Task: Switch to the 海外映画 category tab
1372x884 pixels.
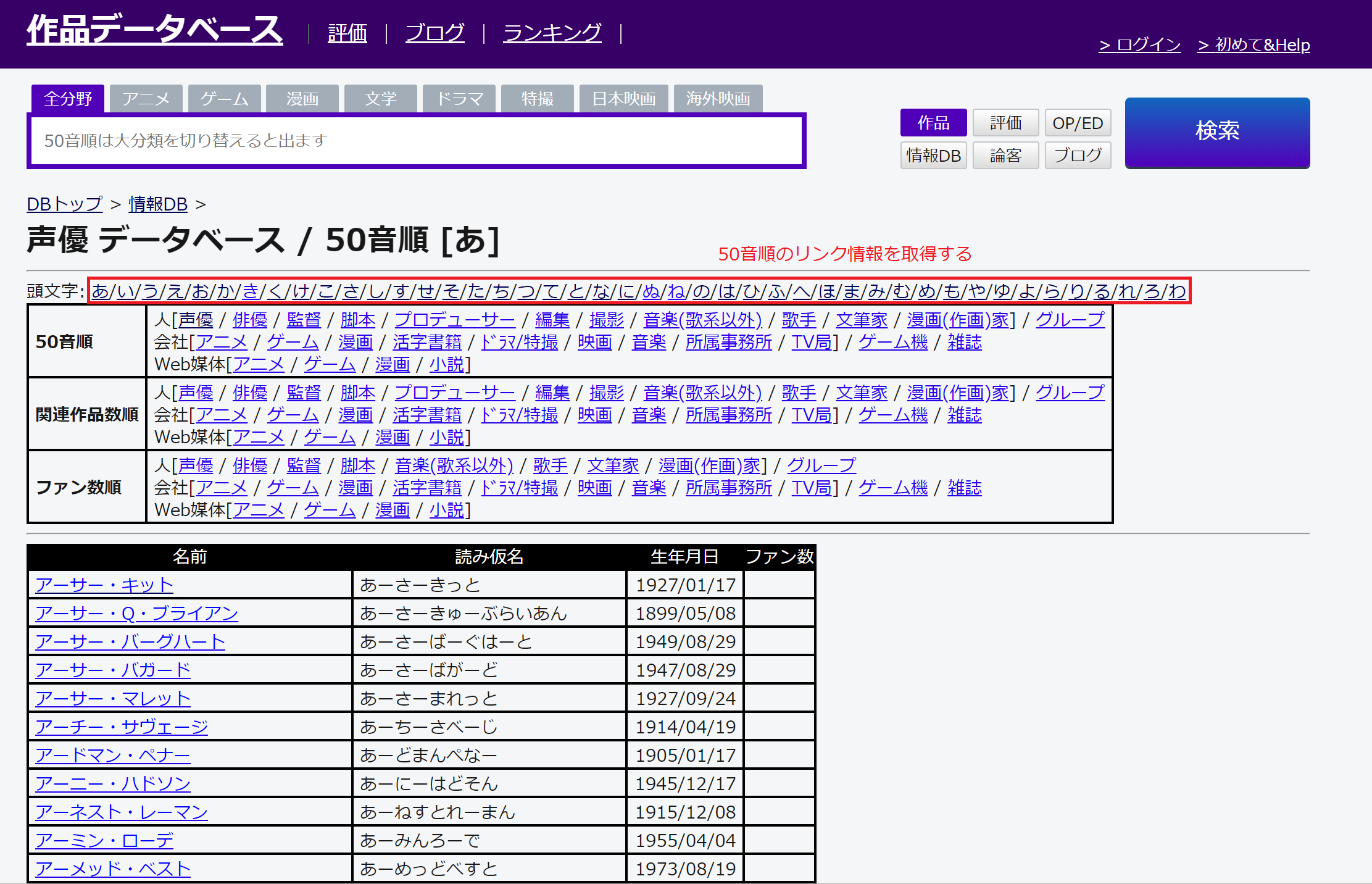Action: tap(718, 99)
